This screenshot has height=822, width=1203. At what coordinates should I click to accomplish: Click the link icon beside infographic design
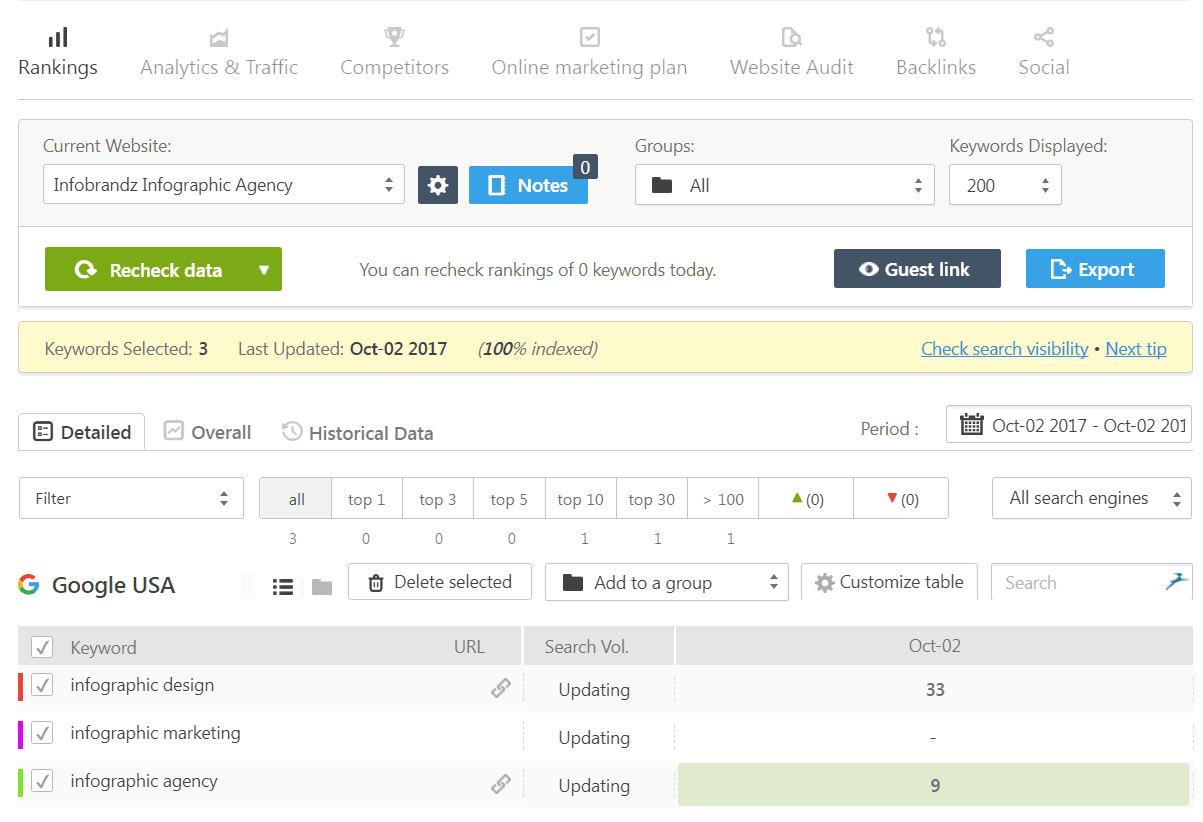point(501,687)
